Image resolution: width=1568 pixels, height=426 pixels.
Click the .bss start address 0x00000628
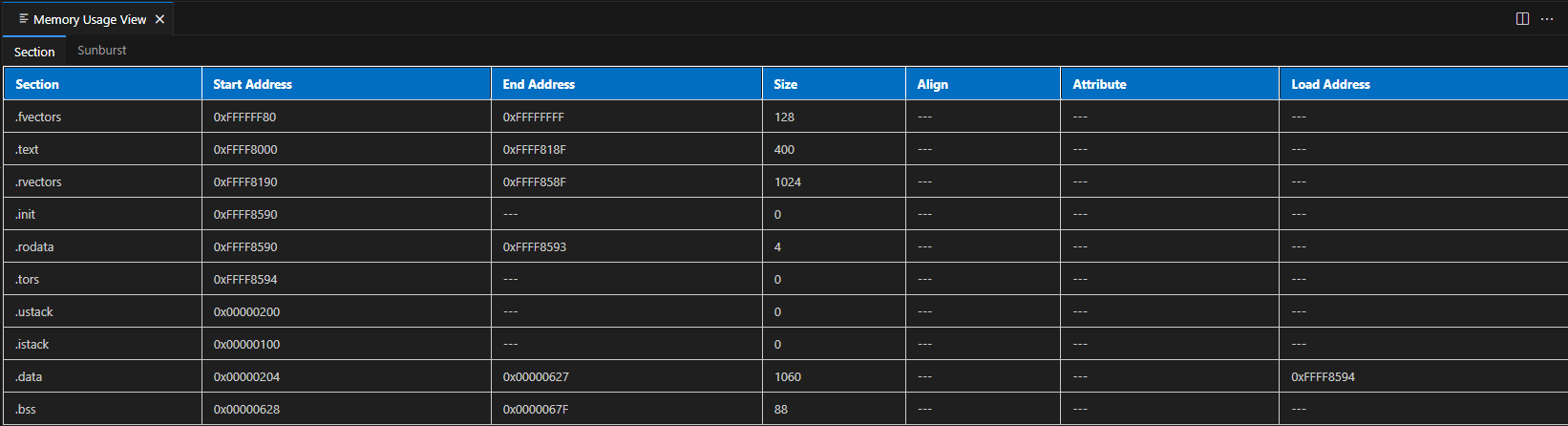point(246,409)
